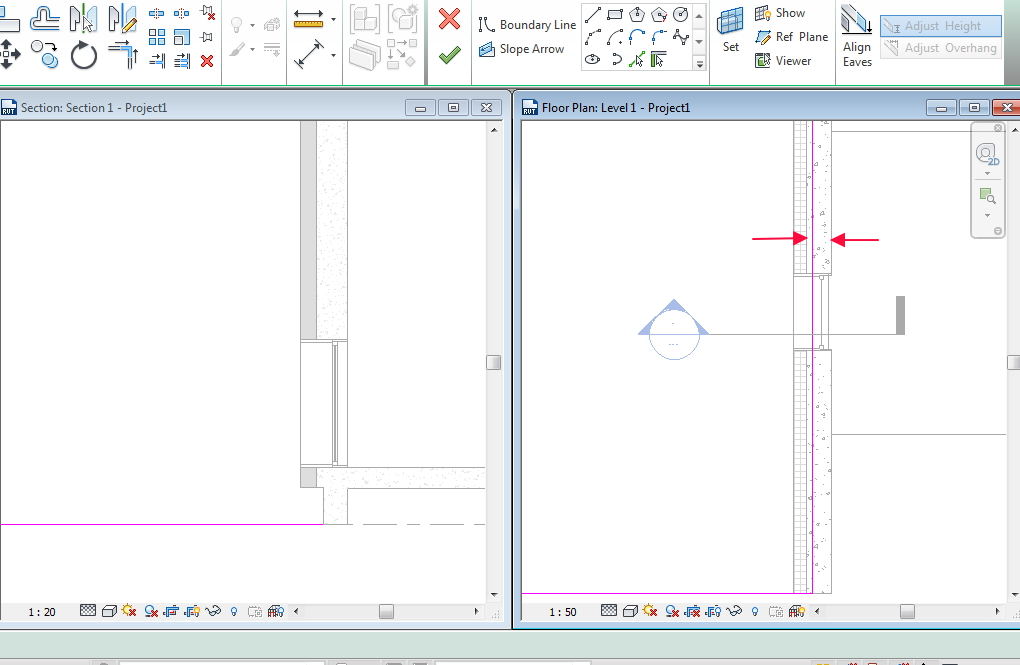The height and width of the screenshot is (665, 1020).
Task: Choose the Pick Walls tool
Action: [659, 60]
